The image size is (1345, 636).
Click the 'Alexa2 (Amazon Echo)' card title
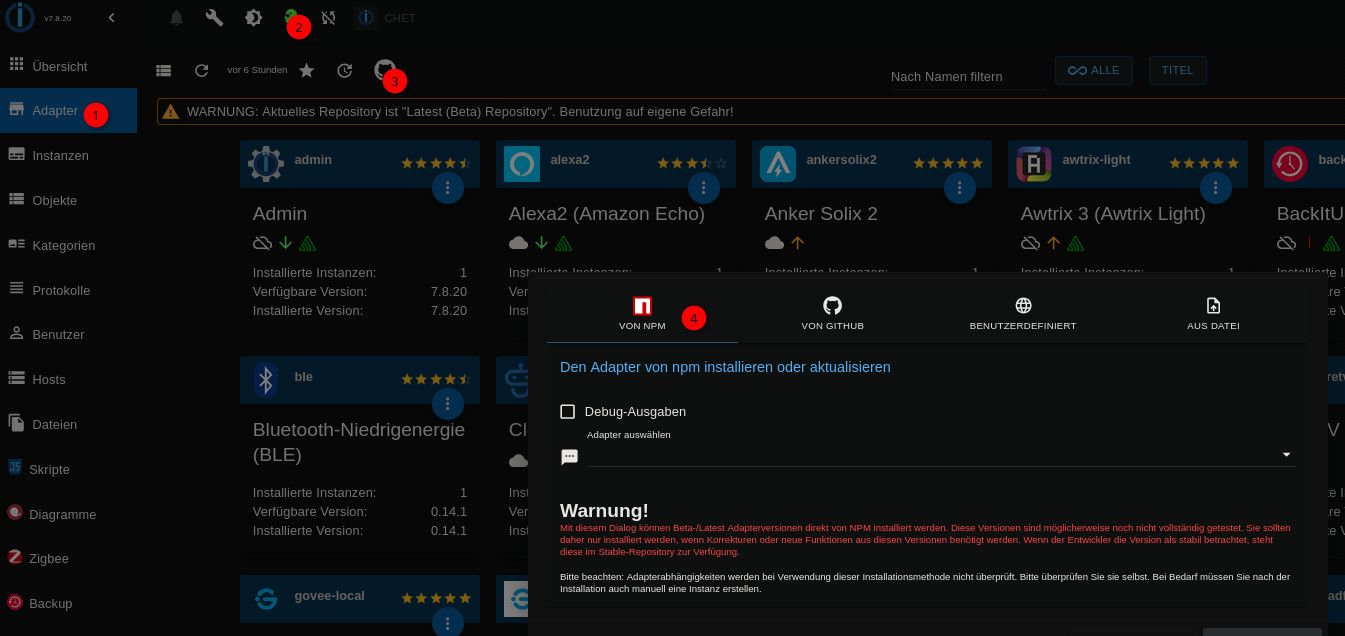(x=607, y=214)
